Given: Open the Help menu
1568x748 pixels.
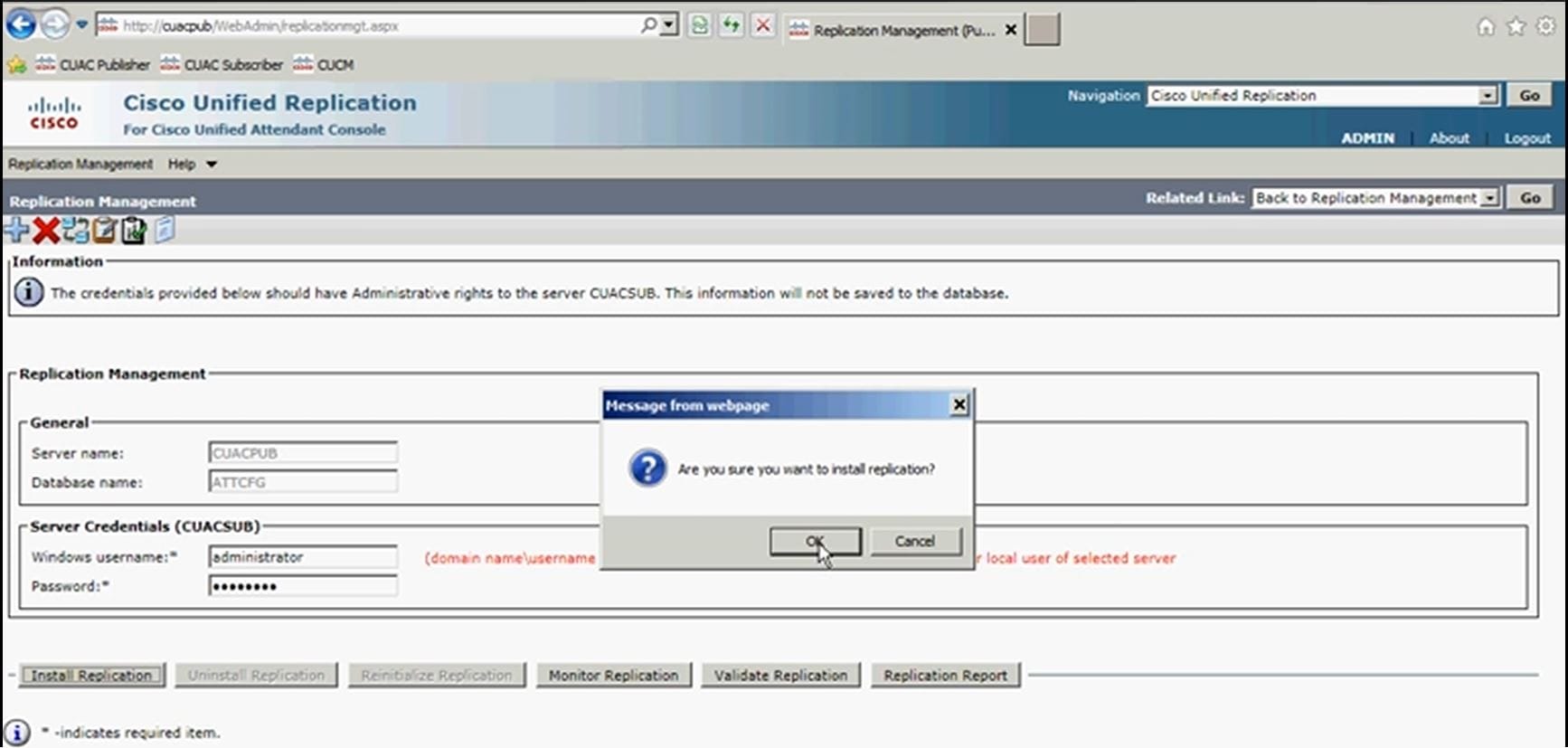Looking at the screenshot, I should (181, 164).
